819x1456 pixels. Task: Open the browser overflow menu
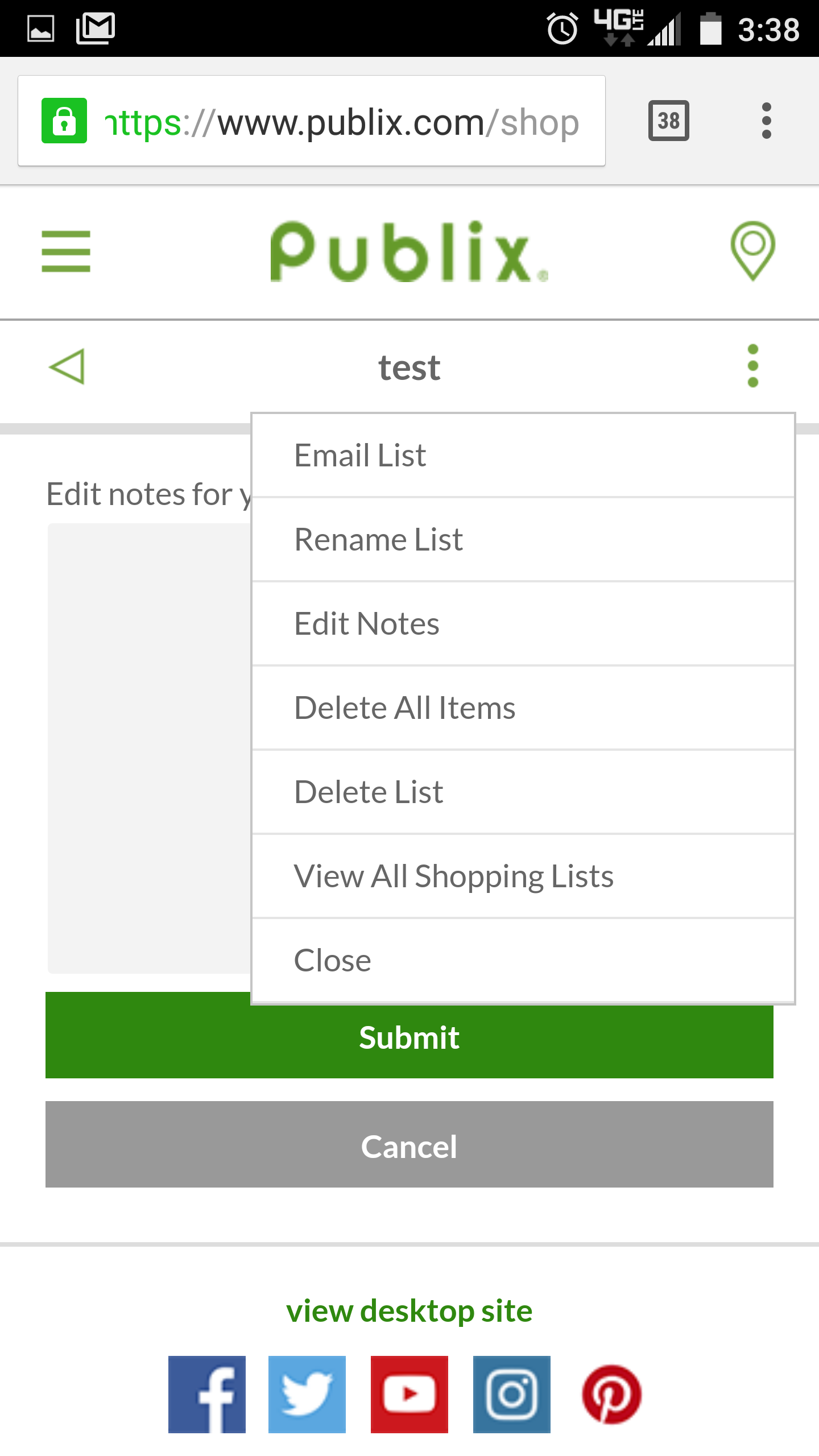click(766, 121)
